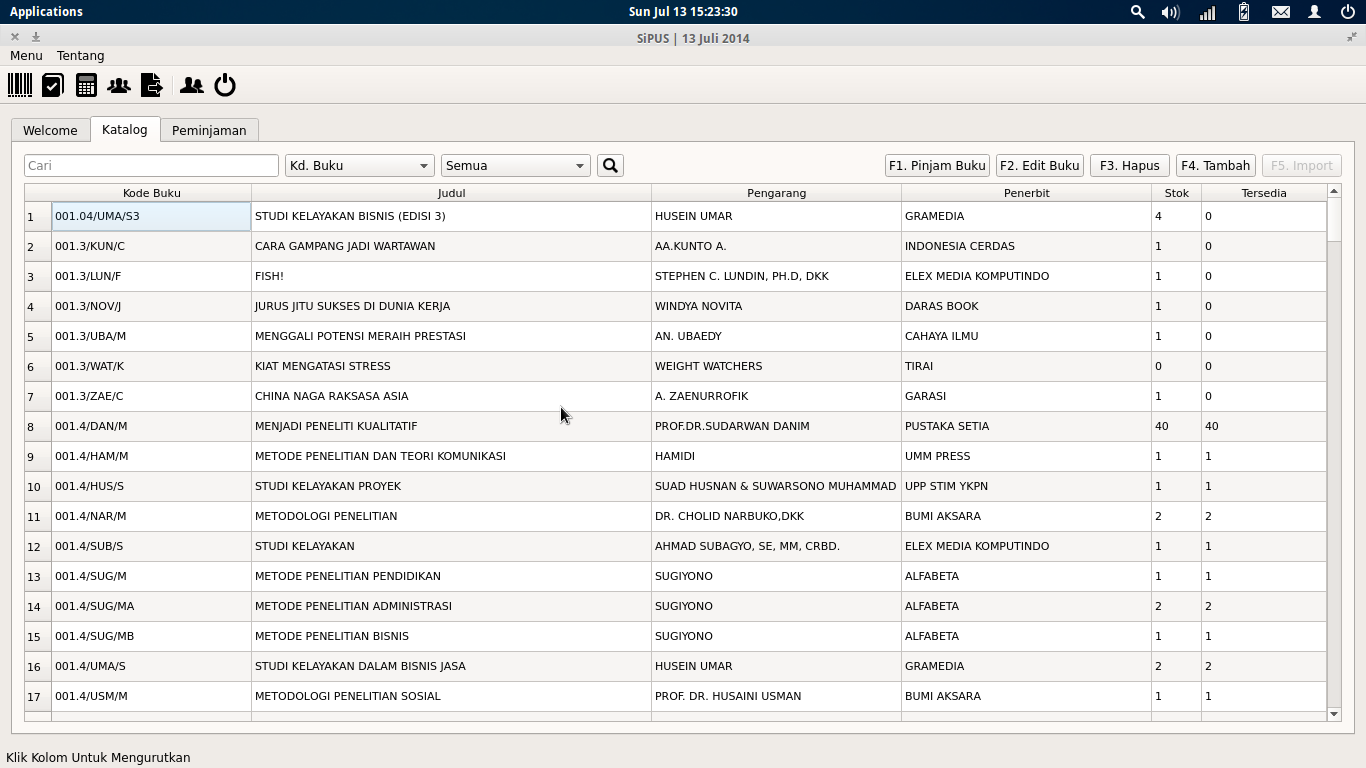The width and height of the screenshot is (1366, 768).
Task: Open the Tentang menu
Action: [81, 56]
